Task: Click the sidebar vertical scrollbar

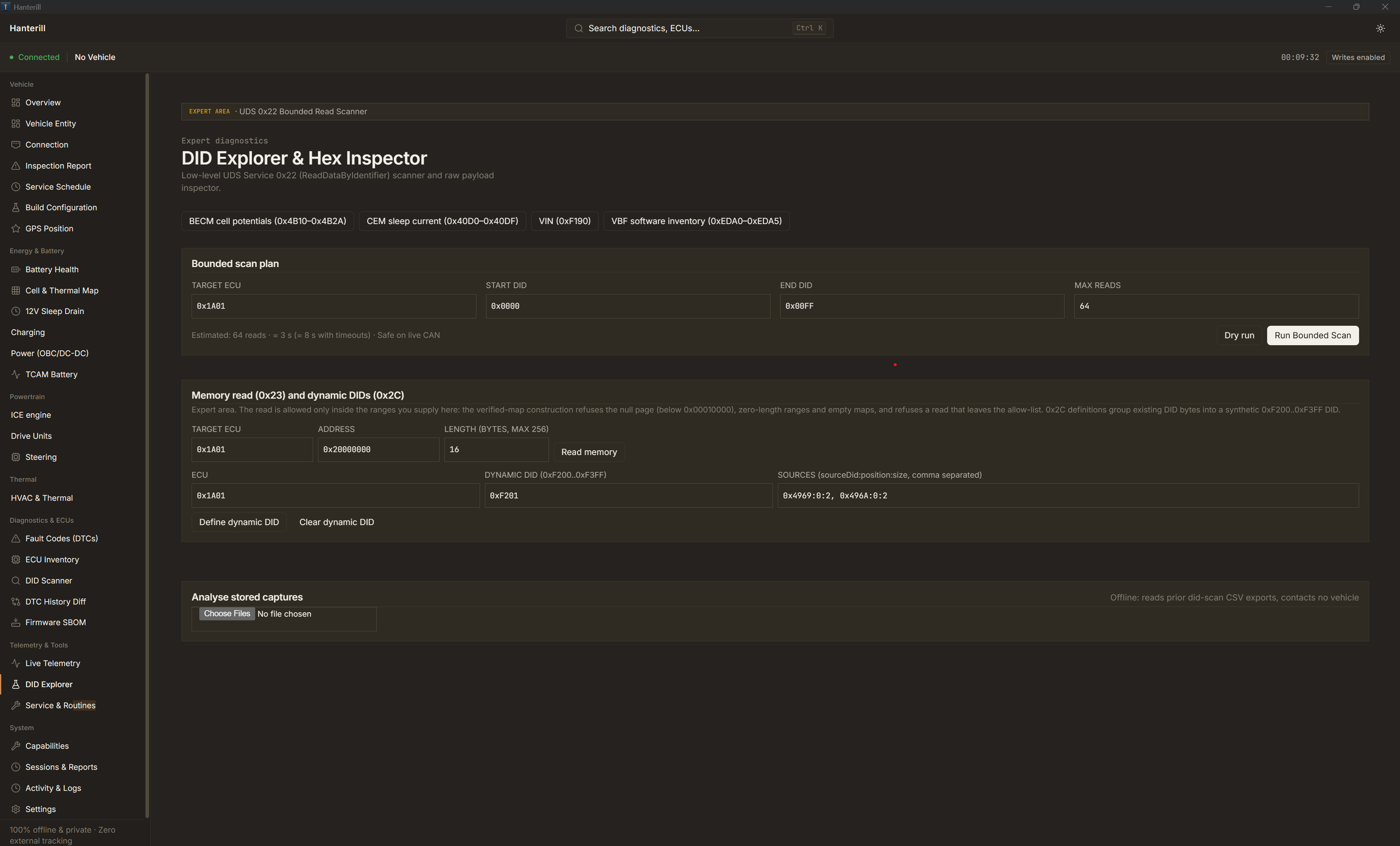Action: click(x=147, y=445)
